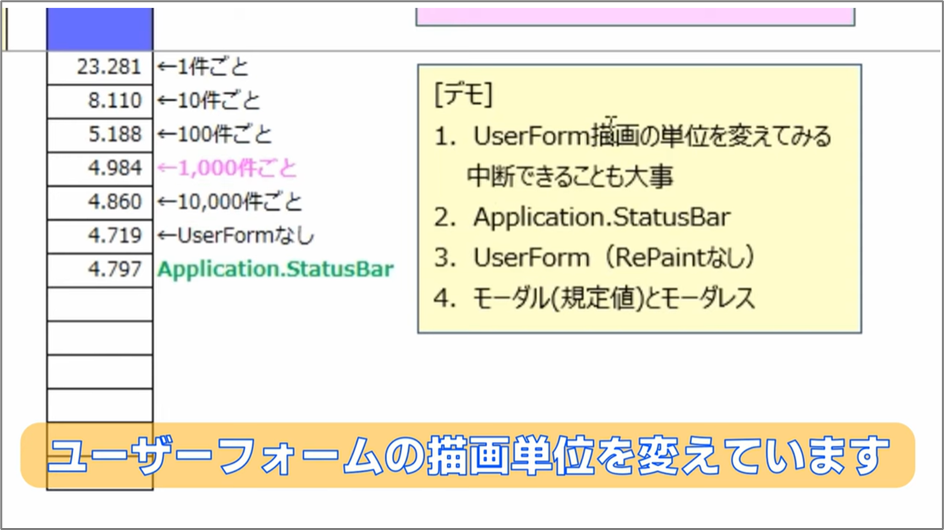
Task: Select the ←1件ごと label cell
Action: (x=203, y=68)
